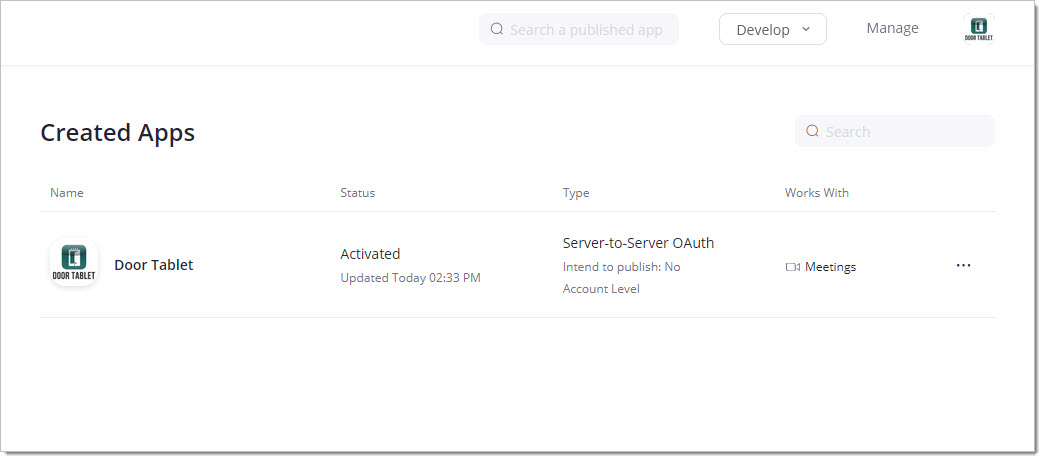Click the Status column header
The image size is (1043, 460).
tap(357, 193)
